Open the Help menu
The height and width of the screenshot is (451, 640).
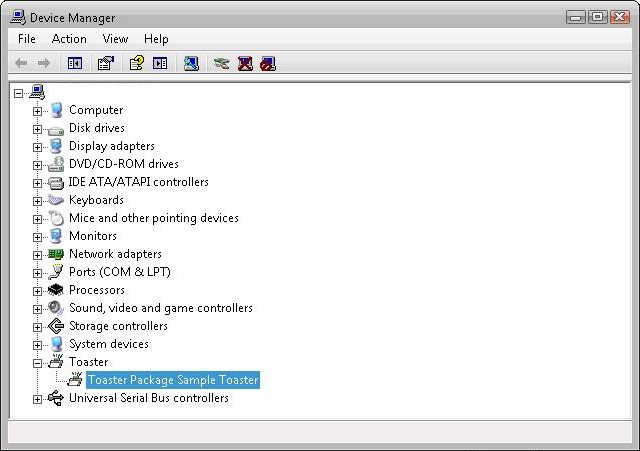pyautogui.click(x=156, y=39)
